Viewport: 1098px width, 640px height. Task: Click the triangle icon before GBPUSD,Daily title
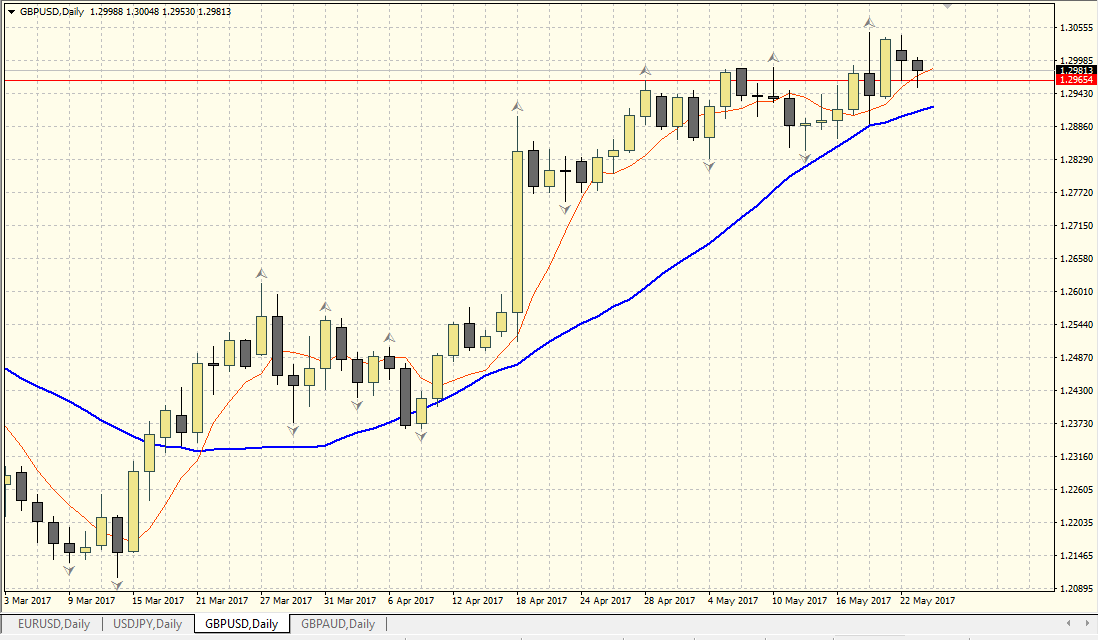click(x=11, y=12)
